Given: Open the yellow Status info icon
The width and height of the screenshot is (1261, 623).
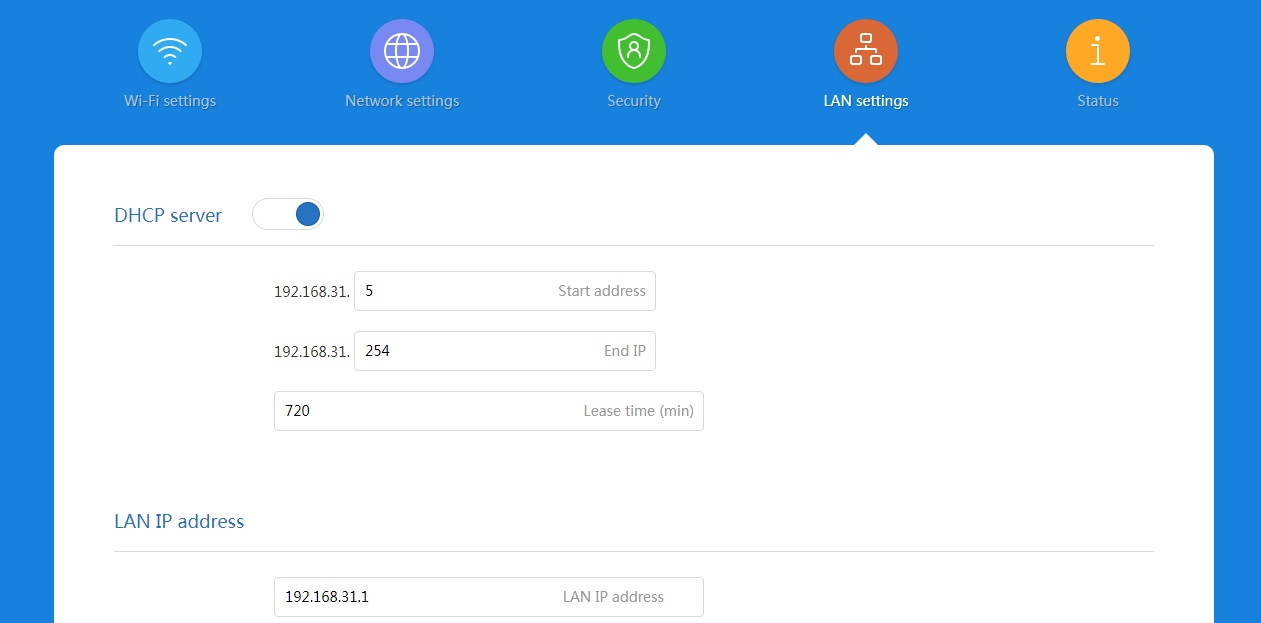Looking at the screenshot, I should pos(1098,51).
